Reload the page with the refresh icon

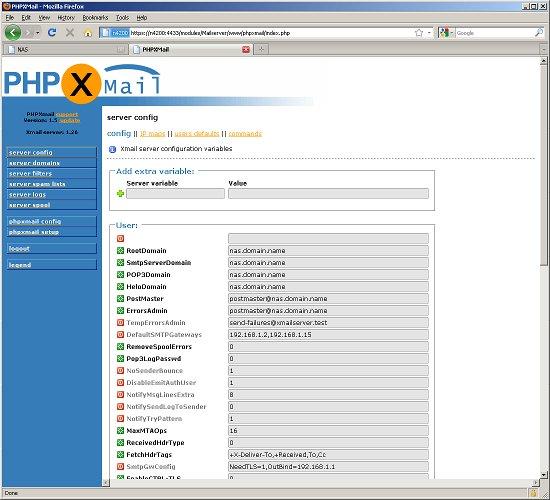[52, 33]
